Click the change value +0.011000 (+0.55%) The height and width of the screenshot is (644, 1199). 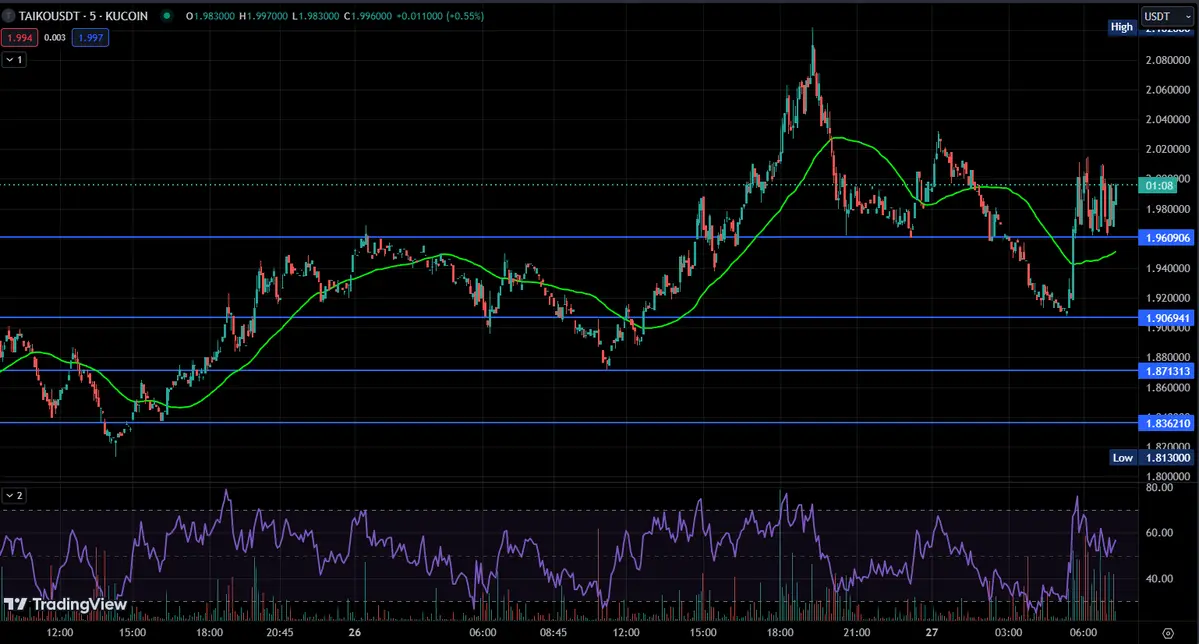440,15
